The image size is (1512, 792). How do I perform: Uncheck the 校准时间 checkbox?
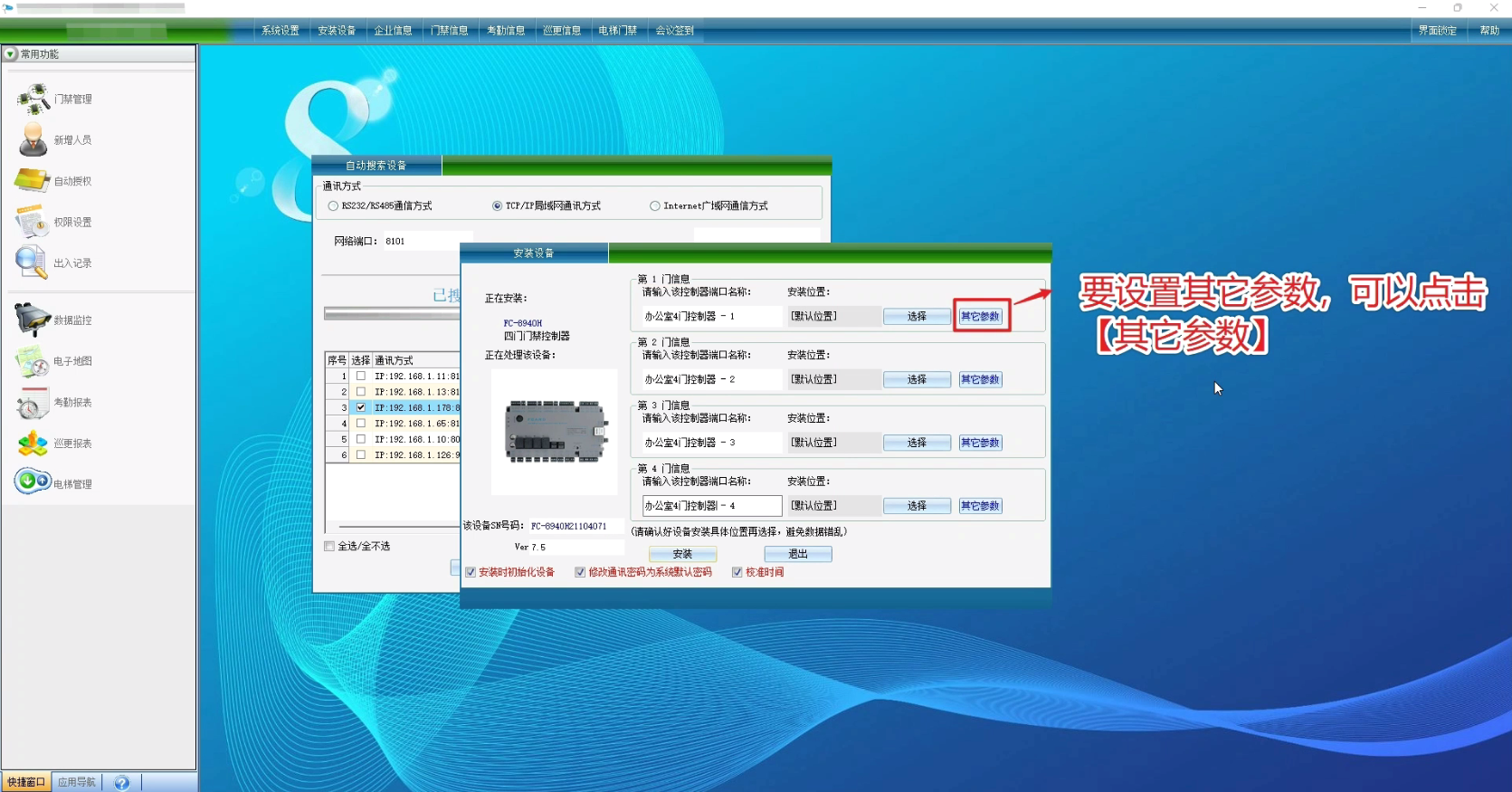737,572
